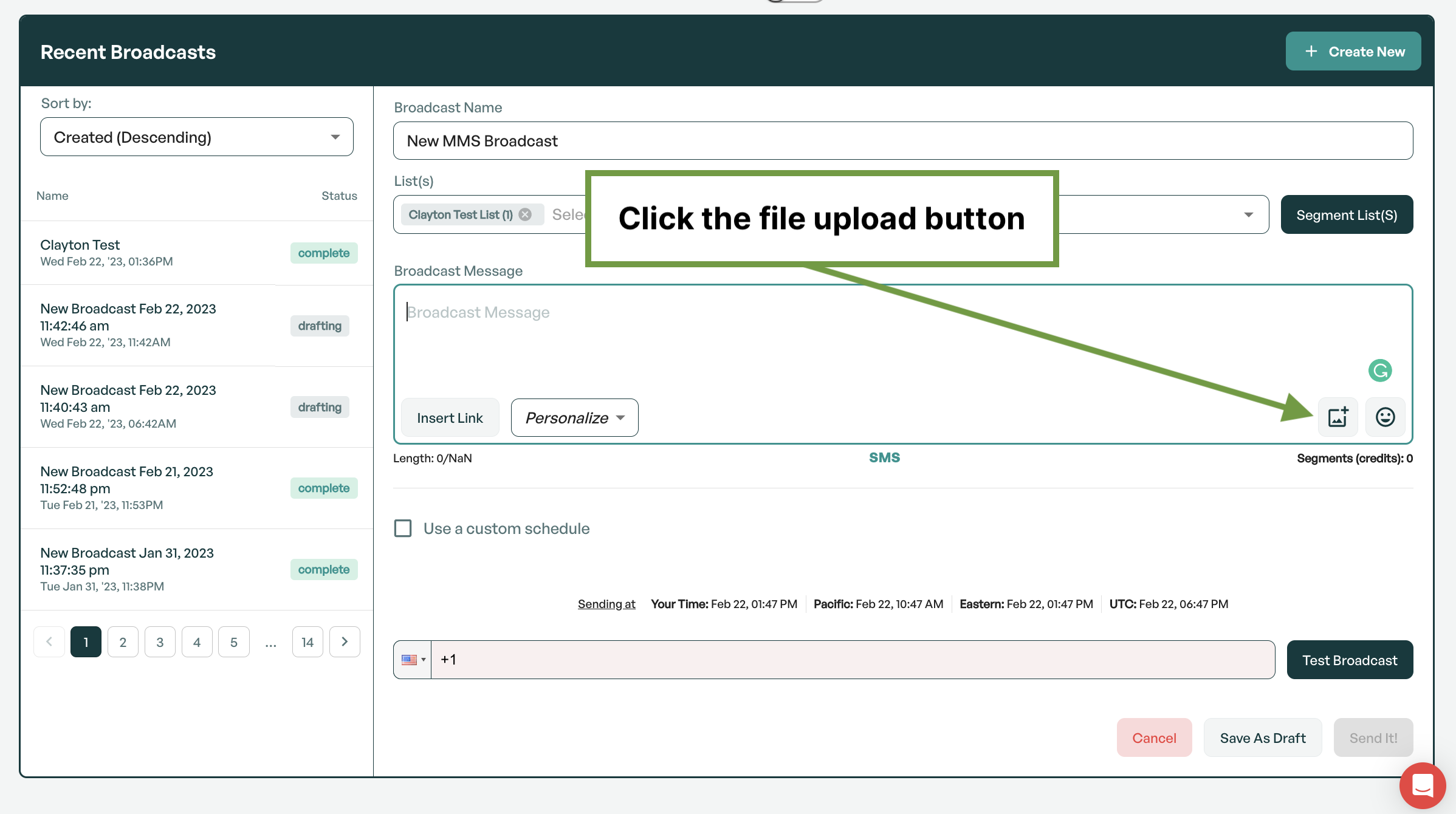Open the Lists selection dropdown arrow

point(1248,214)
